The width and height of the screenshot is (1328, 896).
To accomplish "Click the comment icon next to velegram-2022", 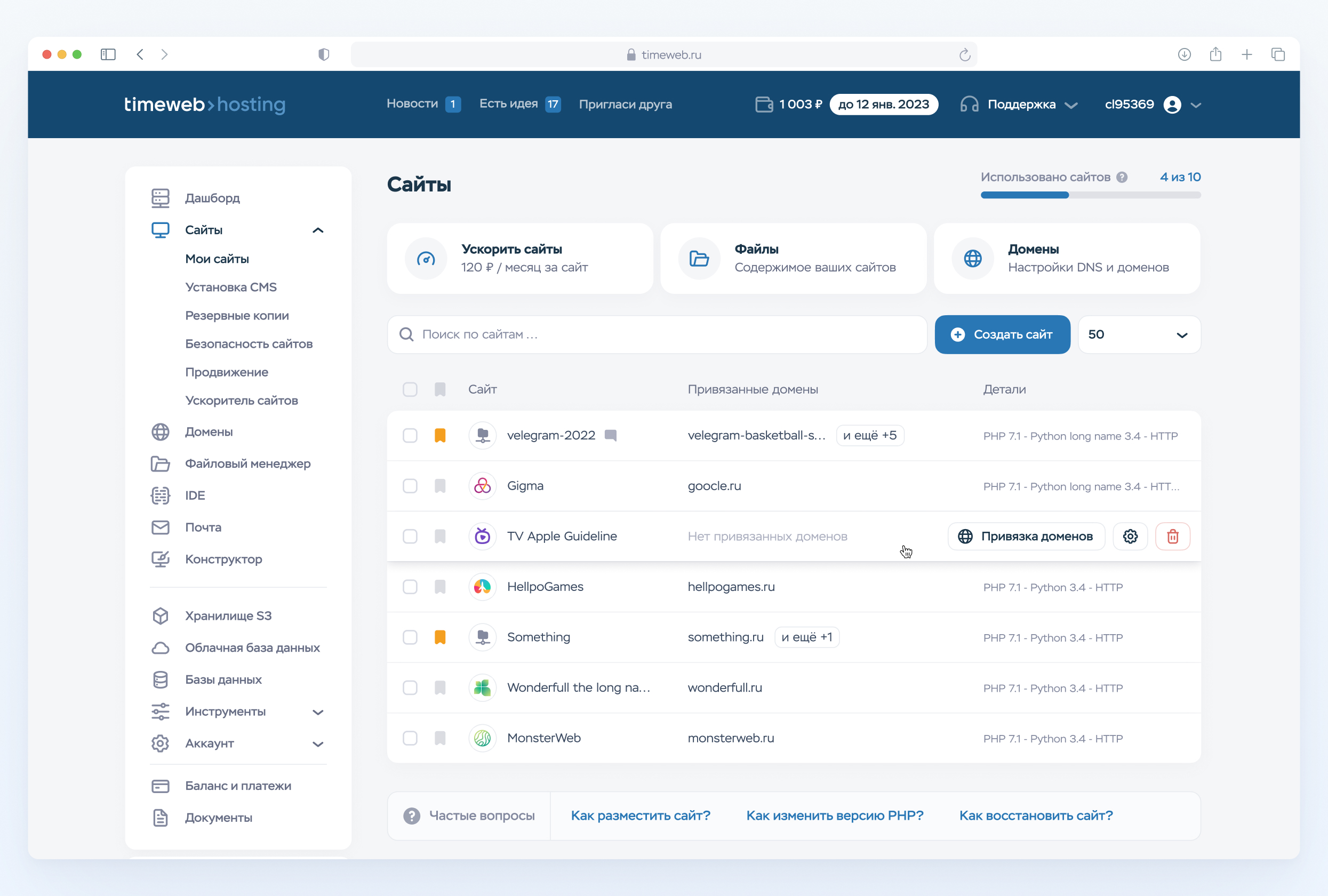I will [x=610, y=435].
